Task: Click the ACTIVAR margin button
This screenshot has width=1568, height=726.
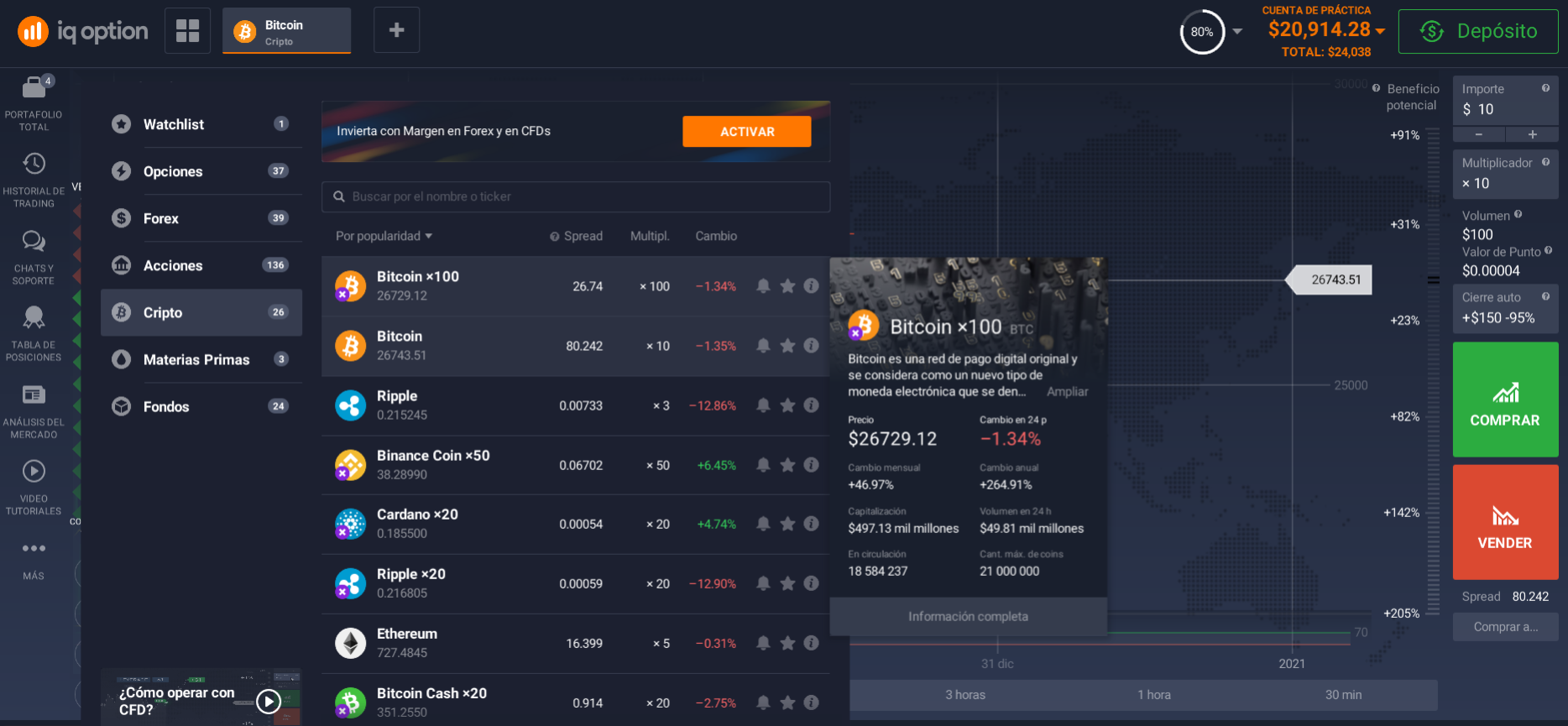Action: pyautogui.click(x=747, y=132)
